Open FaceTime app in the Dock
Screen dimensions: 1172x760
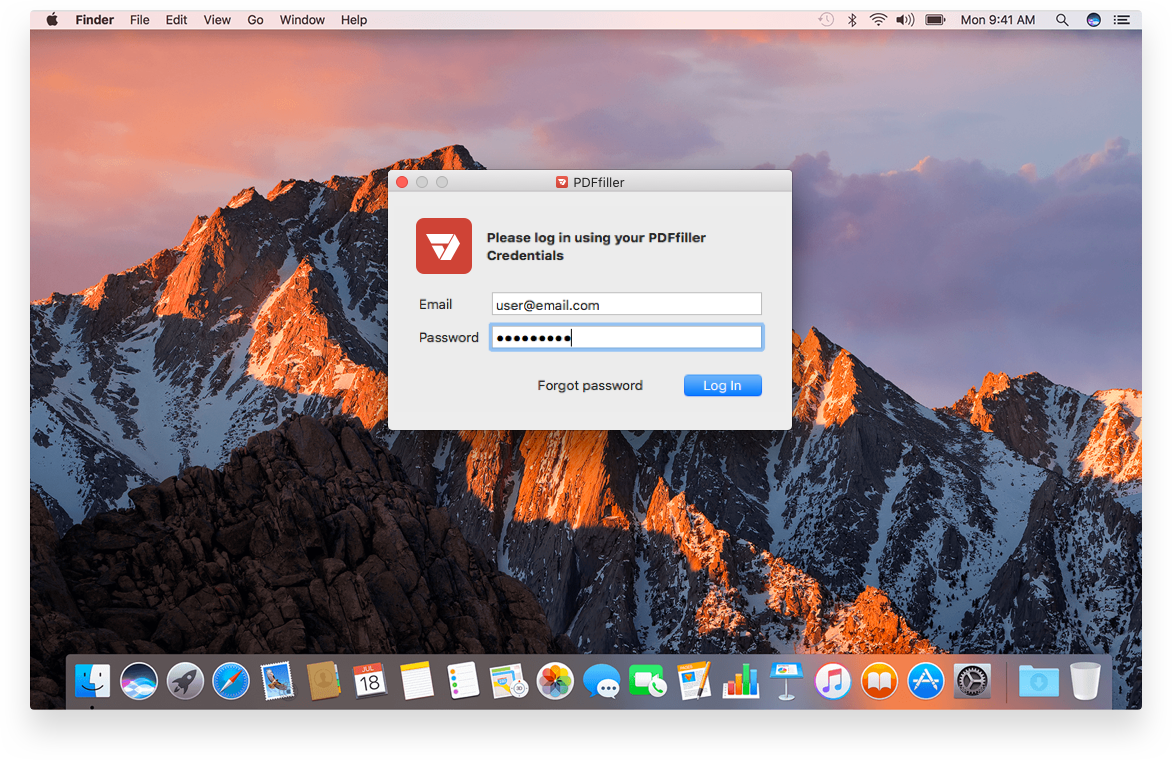click(647, 682)
